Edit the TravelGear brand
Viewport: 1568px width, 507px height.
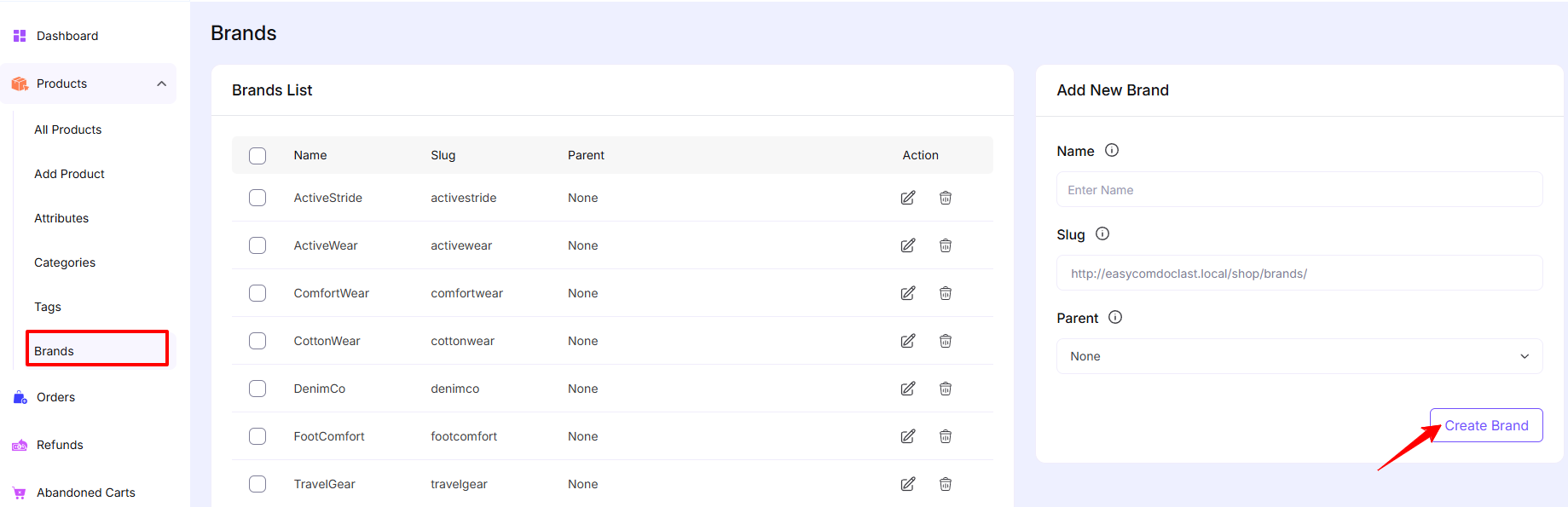[x=908, y=484]
